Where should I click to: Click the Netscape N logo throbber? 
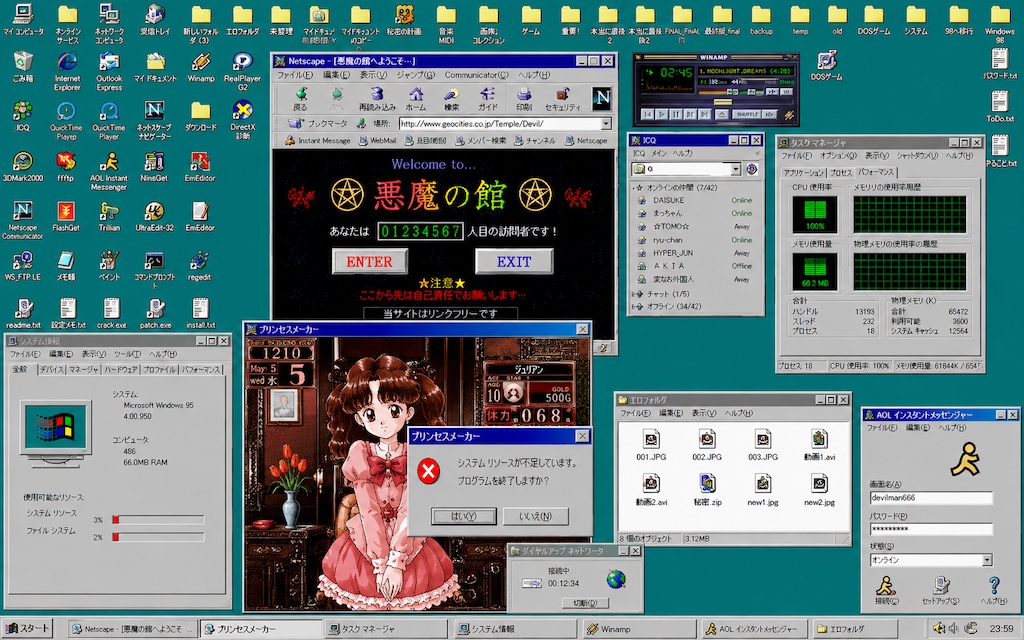click(x=601, y=99)
